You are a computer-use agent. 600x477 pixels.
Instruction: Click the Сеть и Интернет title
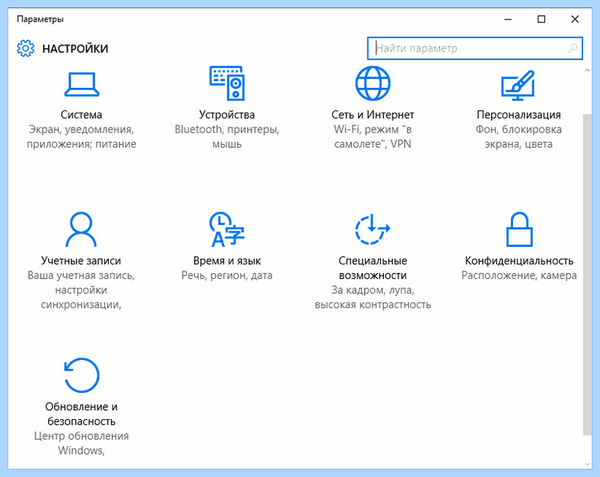373,115
